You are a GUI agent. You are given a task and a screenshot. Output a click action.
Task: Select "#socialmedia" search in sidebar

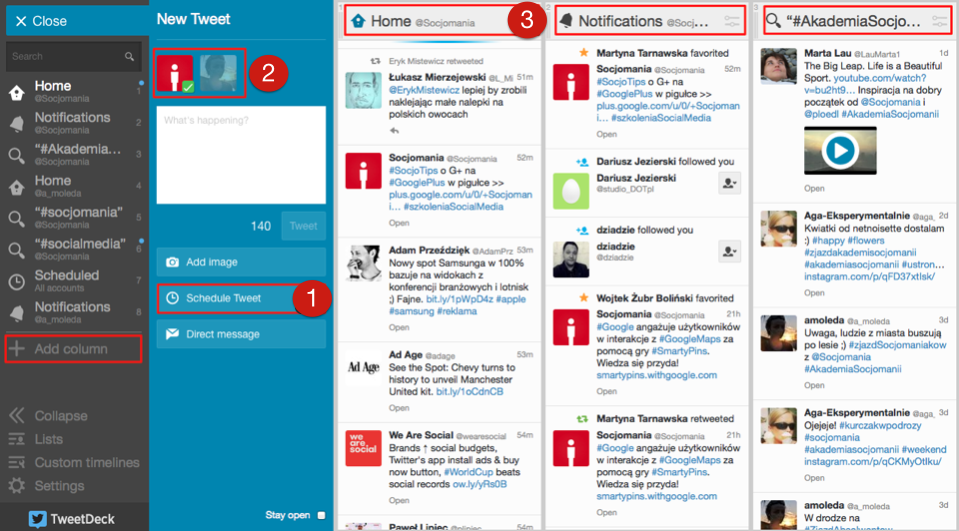click(x=73, y=249)
